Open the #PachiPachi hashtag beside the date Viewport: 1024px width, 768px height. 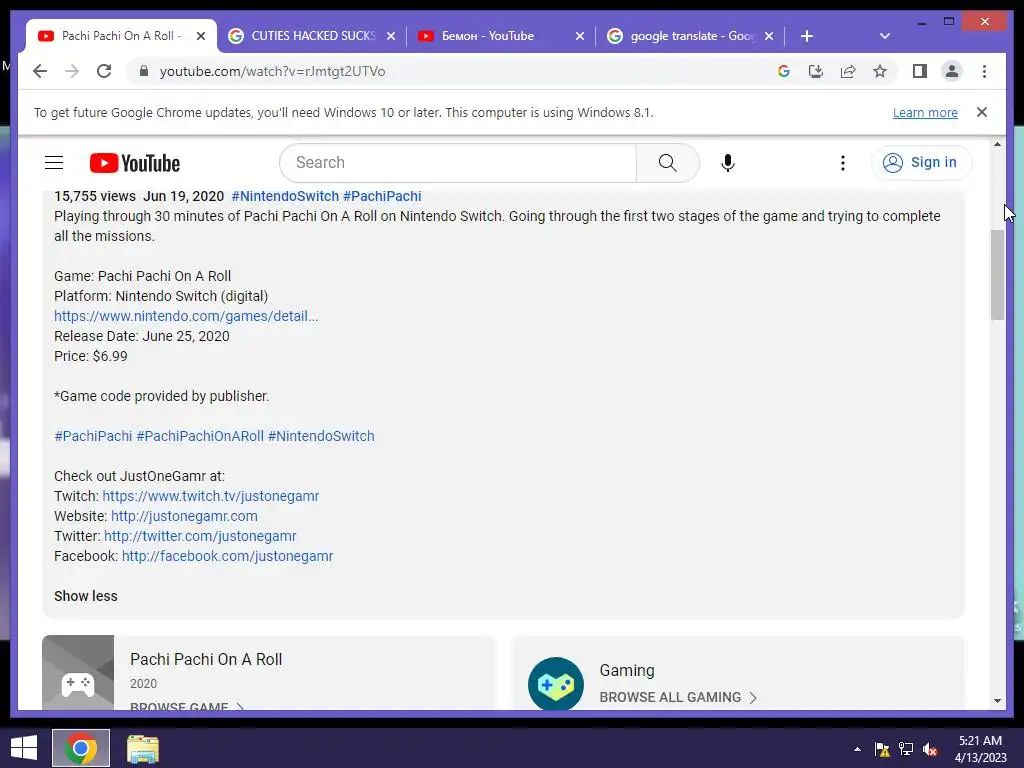pos(382,196)
